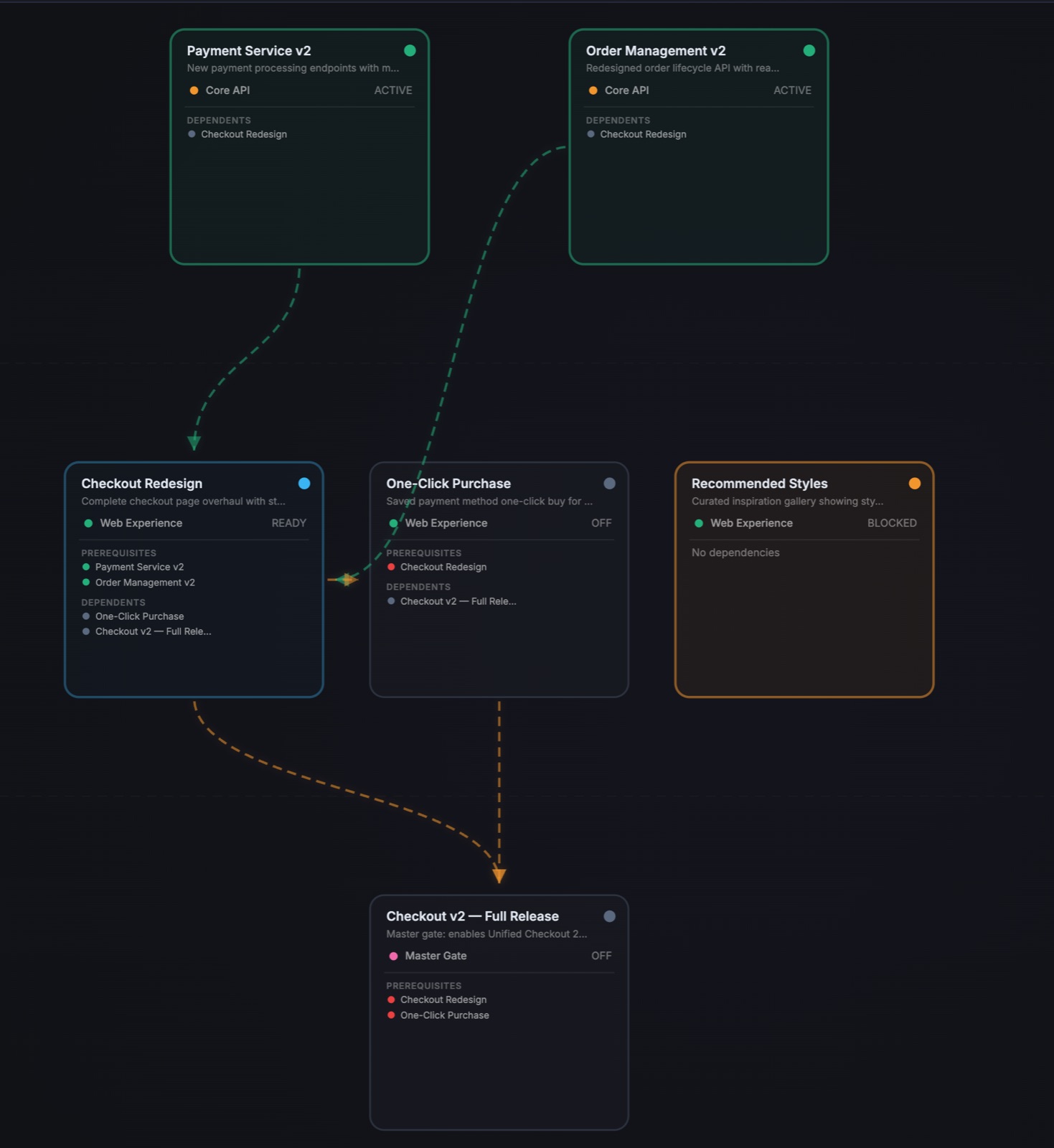The width and height of the screenshot is (1054, 1148).
Task: Click the gray status dot on One-Click Purchase
Action: click(609, 484)
